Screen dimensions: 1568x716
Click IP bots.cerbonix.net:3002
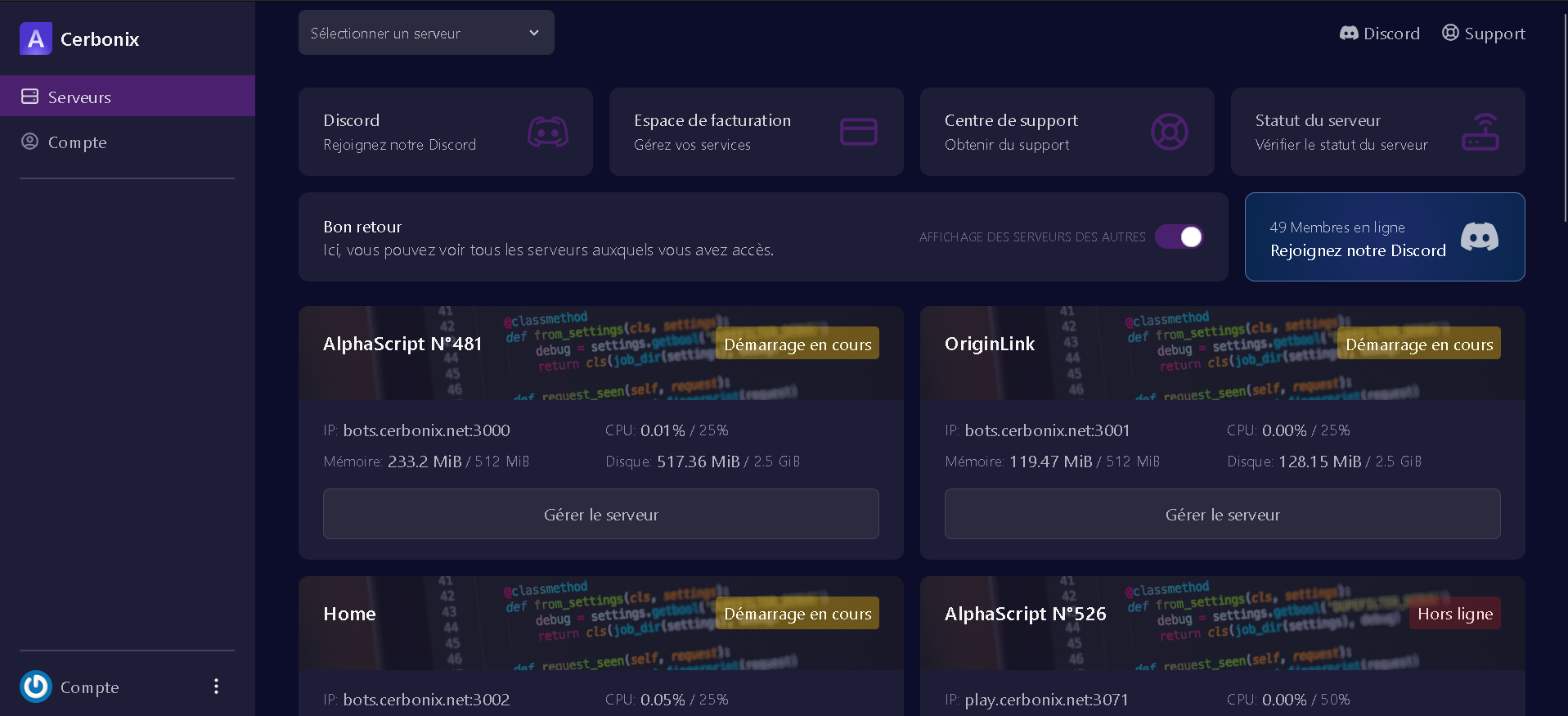point(426,700)
